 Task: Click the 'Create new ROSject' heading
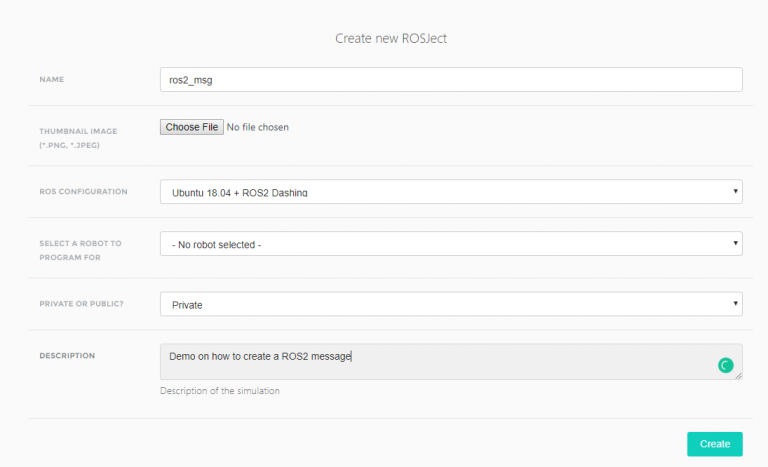397,39
